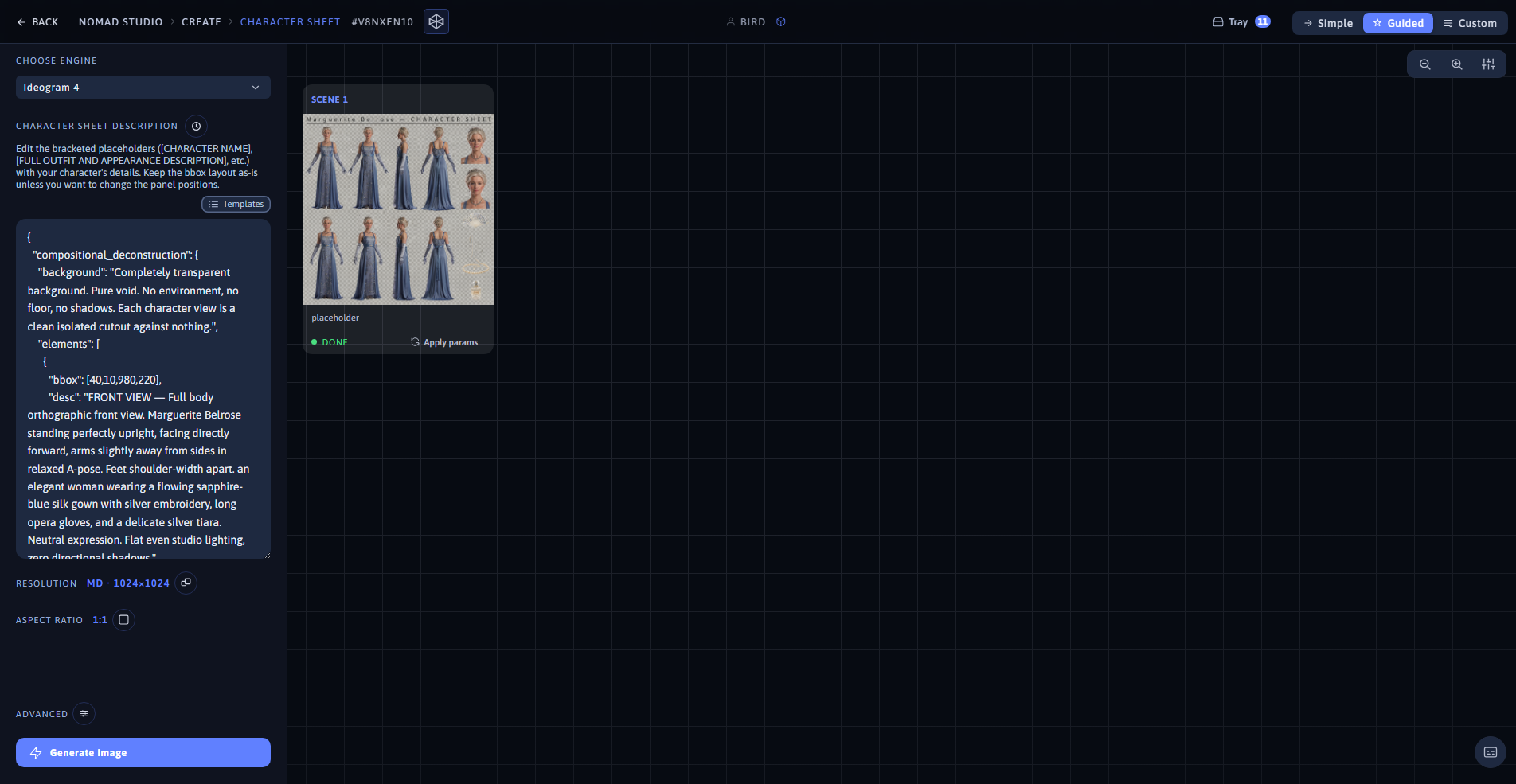Expand the Advanced options
This screenshot has width=1516, height=784.
pyautogui.click(x=84, y=714)
